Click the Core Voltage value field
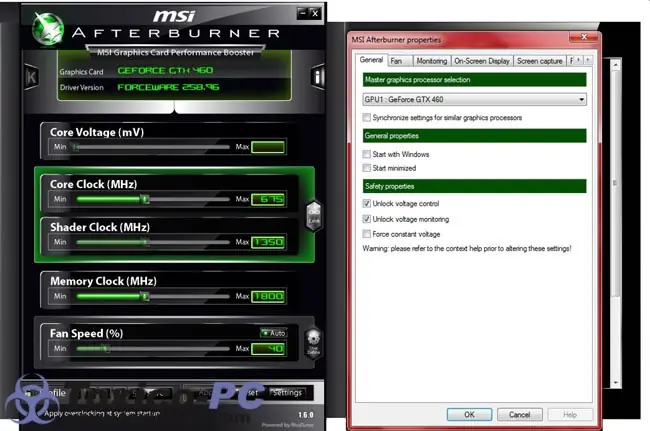 tap(268, 147)
